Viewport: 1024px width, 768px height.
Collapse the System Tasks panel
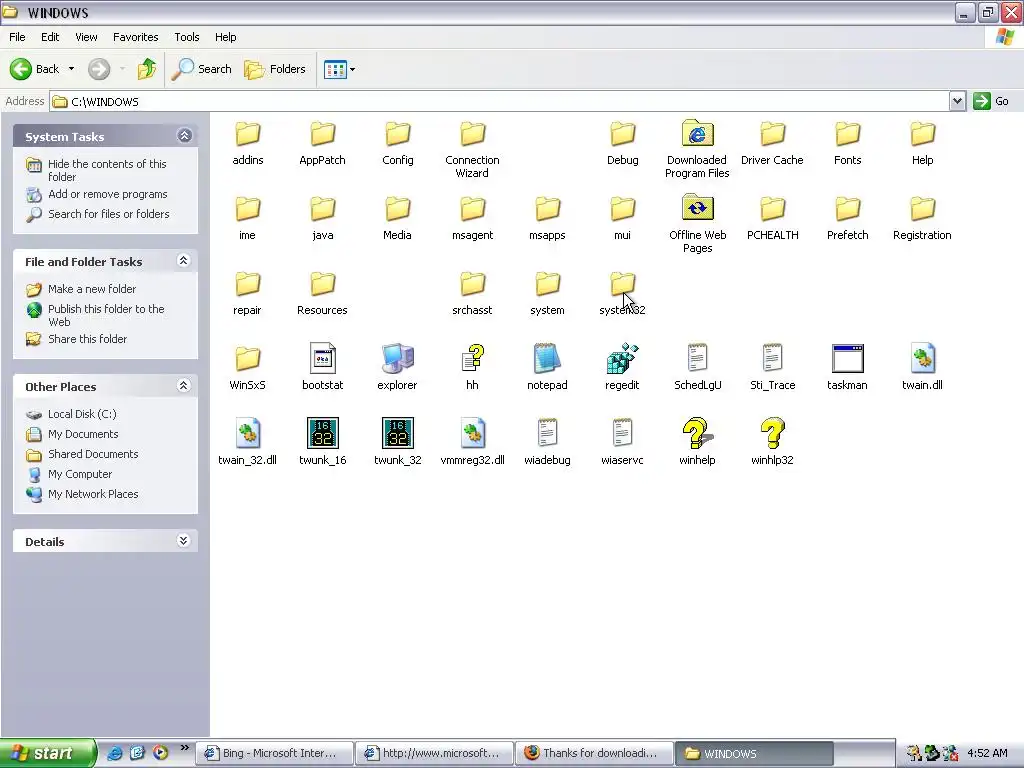tap(184, 135)
